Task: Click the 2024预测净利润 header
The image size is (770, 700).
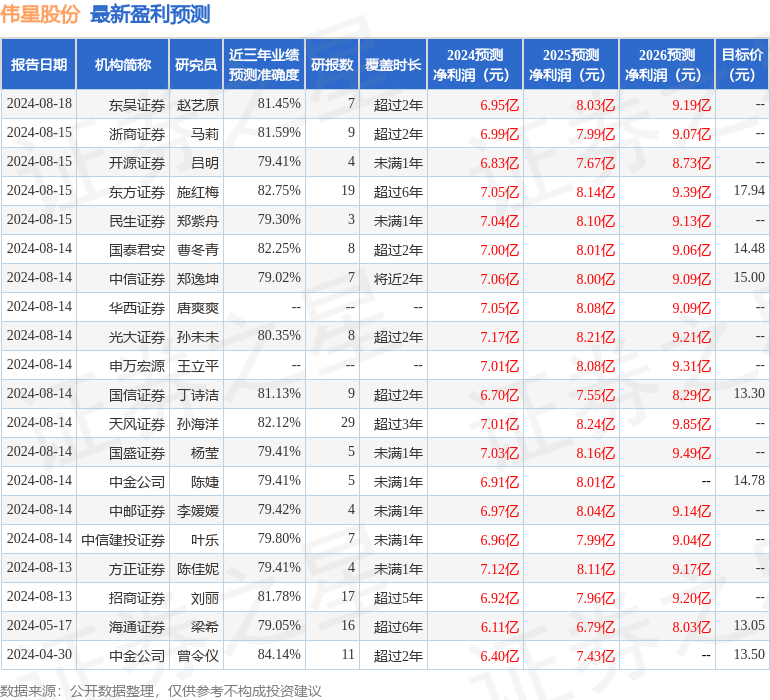Action: [475, 65]
